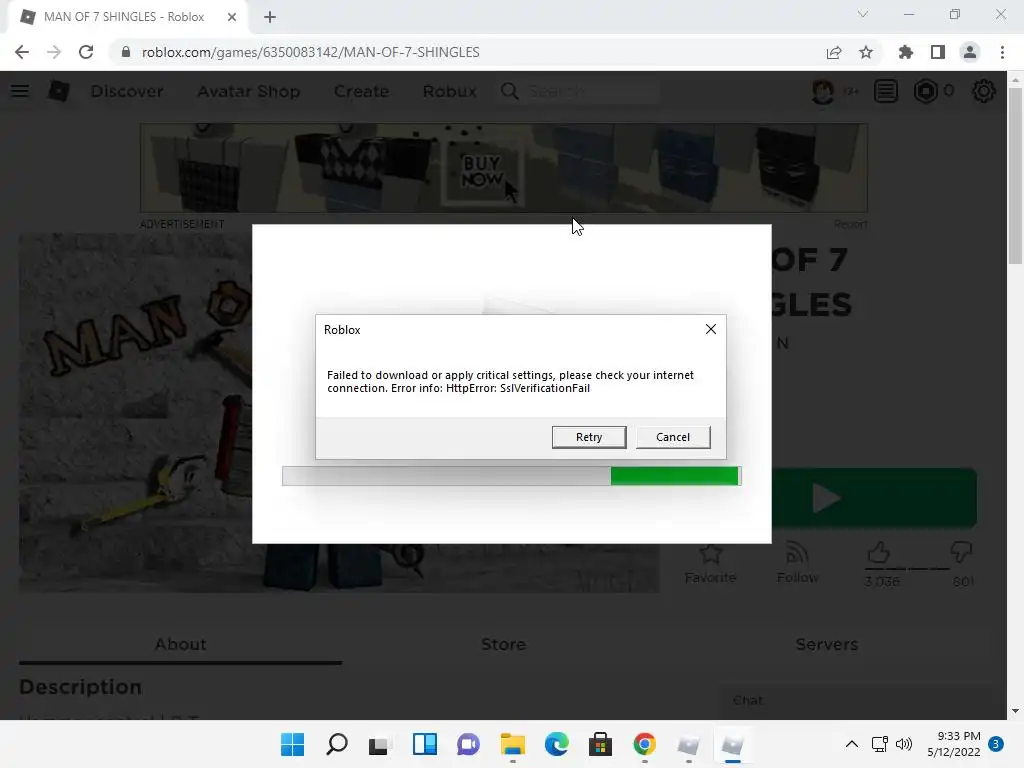
Task: Click Retry in the Roblox error dialog
Action: (x=588, y=437)
